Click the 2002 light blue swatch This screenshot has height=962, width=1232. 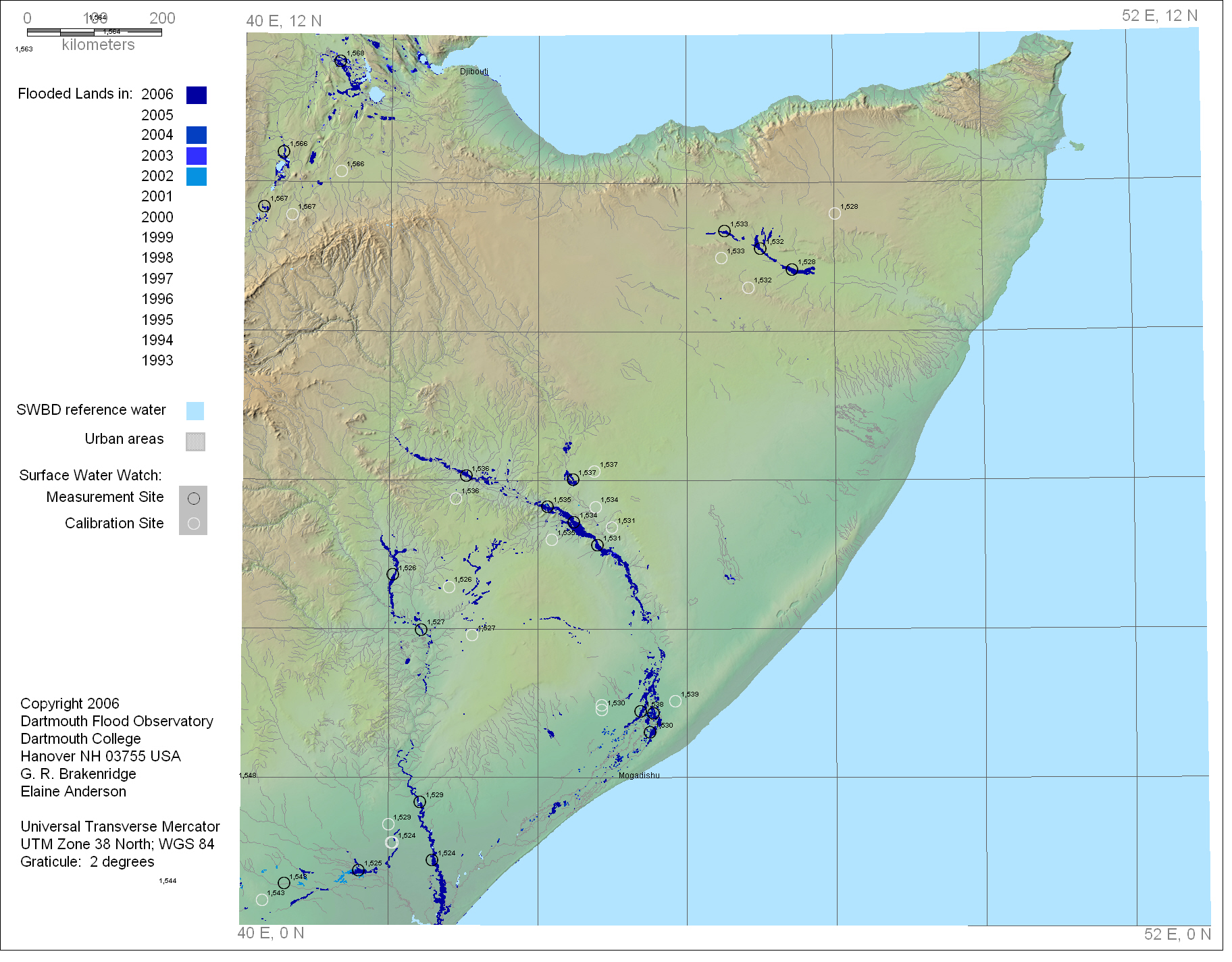197,176
